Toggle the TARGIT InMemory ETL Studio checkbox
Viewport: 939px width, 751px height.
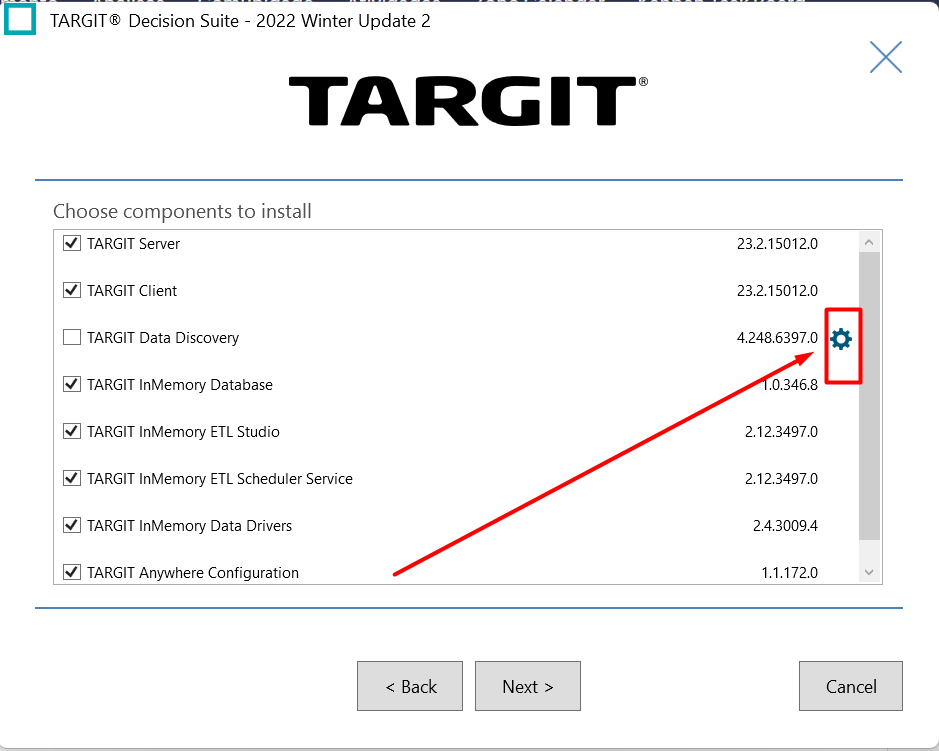[x=72, y=431]
